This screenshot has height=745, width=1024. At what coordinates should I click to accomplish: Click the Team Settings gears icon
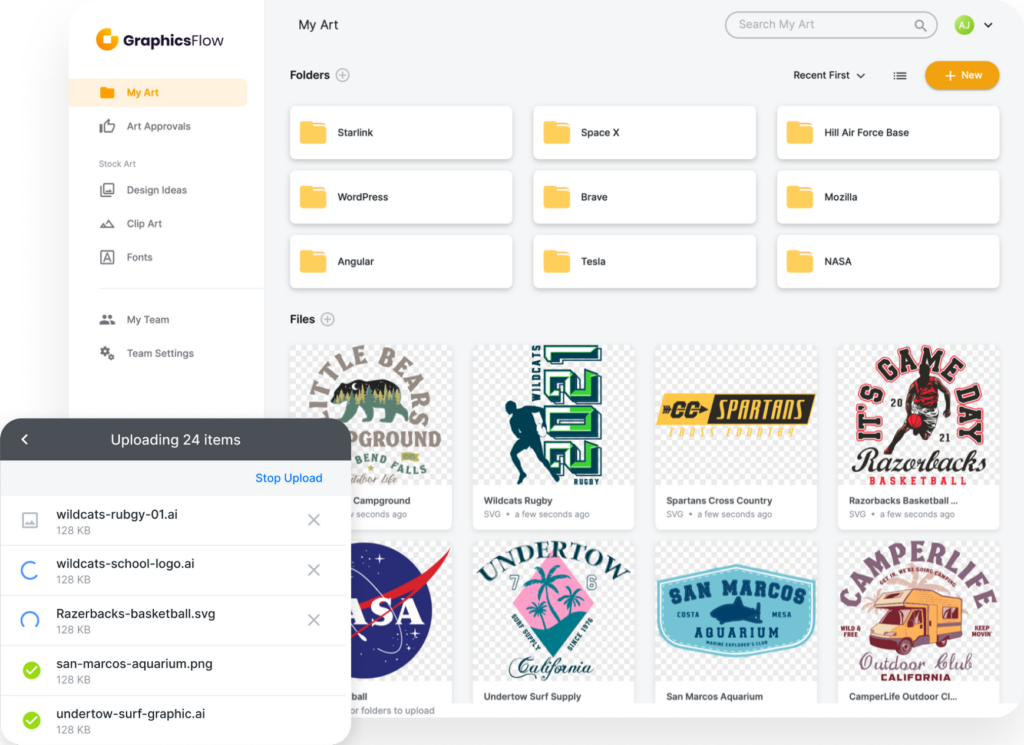click(x=107, y=353)
